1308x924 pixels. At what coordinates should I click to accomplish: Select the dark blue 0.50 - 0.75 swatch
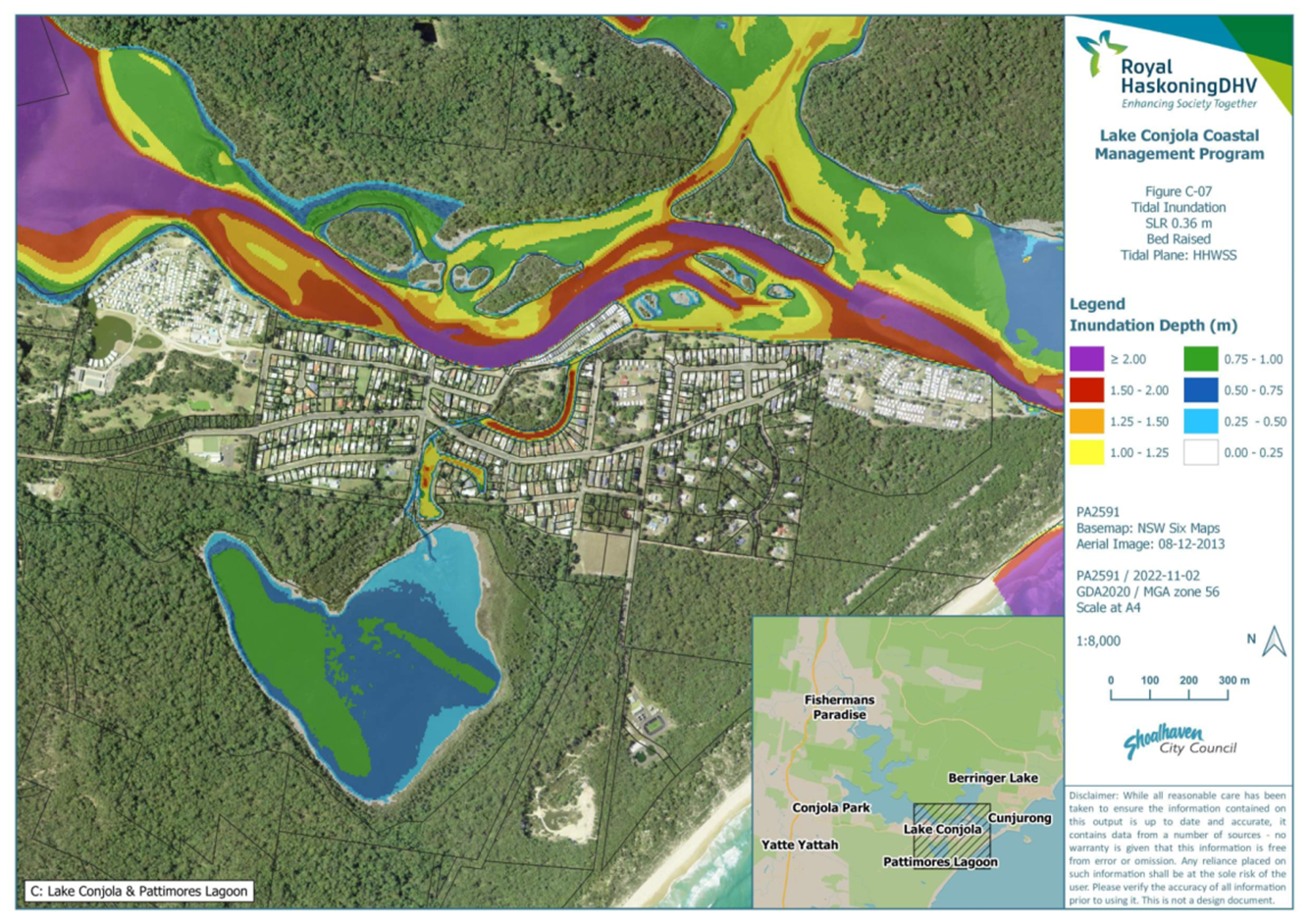coord(1200,390)
